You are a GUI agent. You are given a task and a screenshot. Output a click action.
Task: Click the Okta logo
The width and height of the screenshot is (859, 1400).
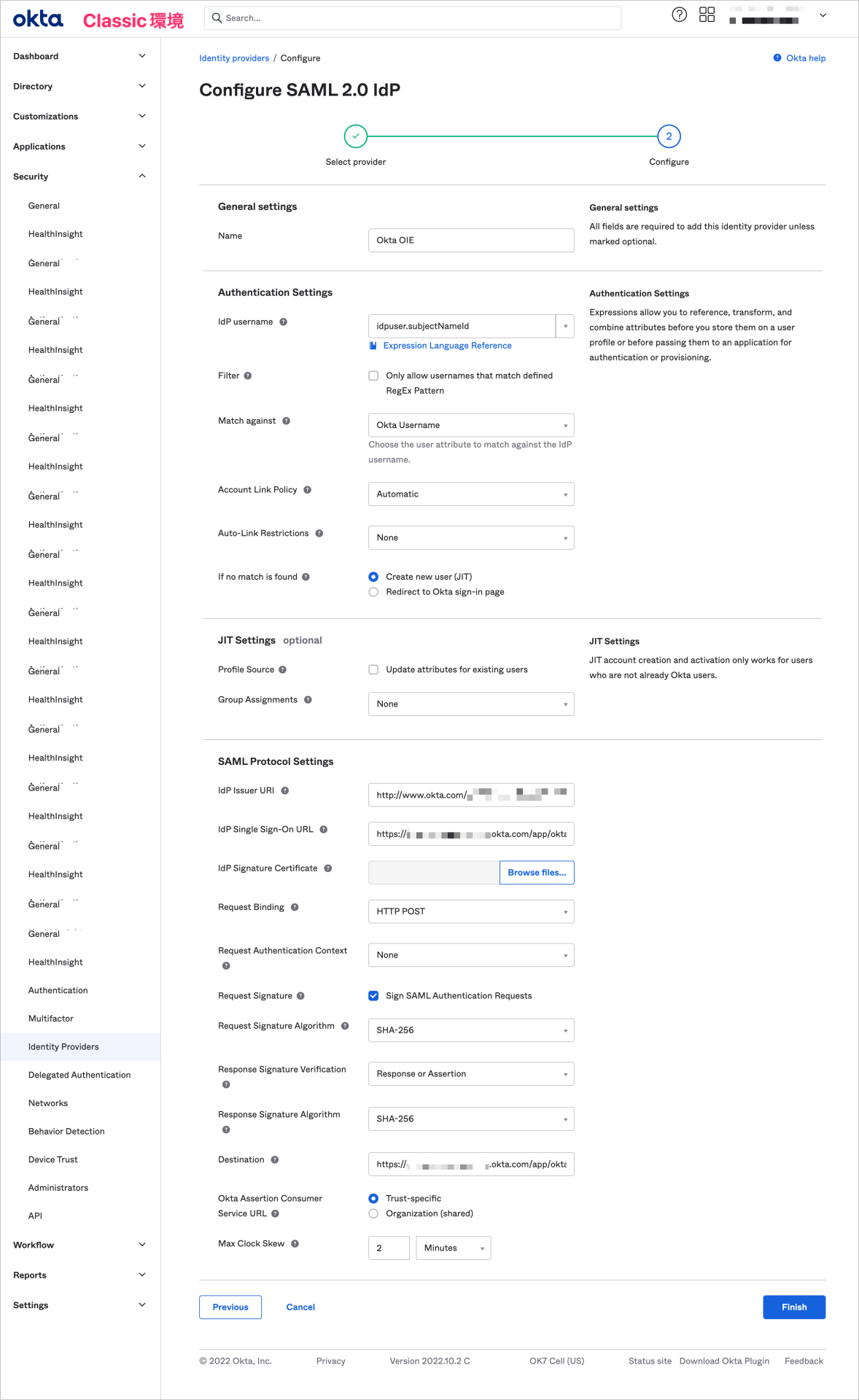(38, 17)
